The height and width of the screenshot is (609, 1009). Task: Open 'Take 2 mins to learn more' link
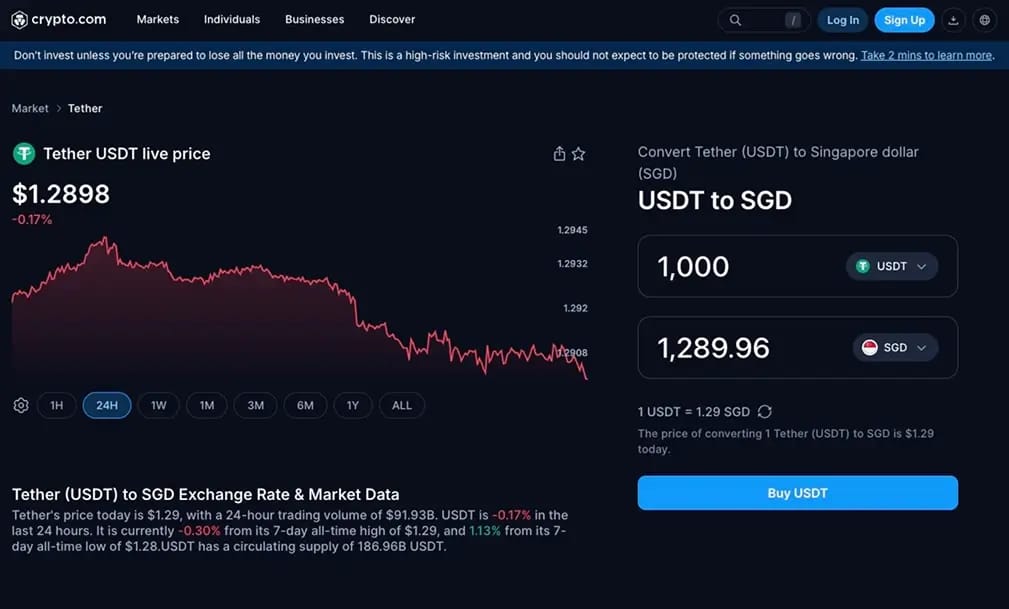[926, 55]
